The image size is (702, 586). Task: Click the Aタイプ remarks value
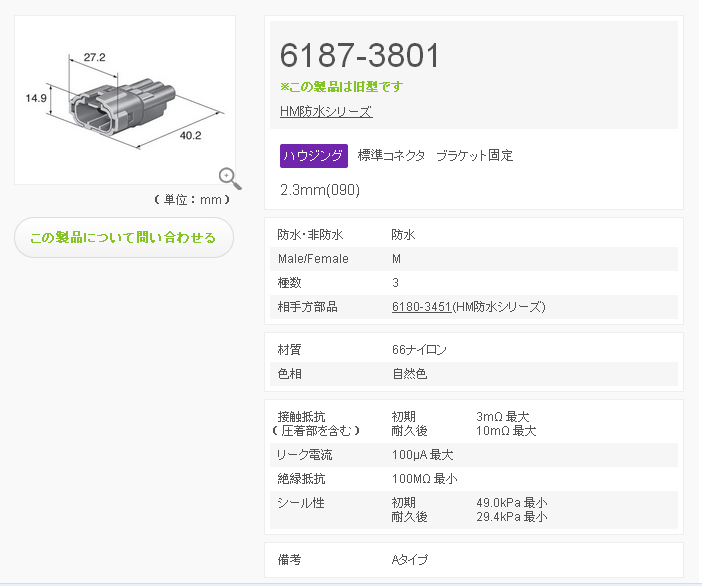pos(409,560)
